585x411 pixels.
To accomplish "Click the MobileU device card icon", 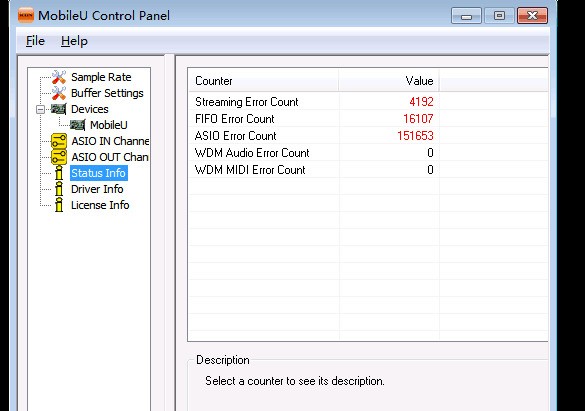I will (x=78, y=125).
